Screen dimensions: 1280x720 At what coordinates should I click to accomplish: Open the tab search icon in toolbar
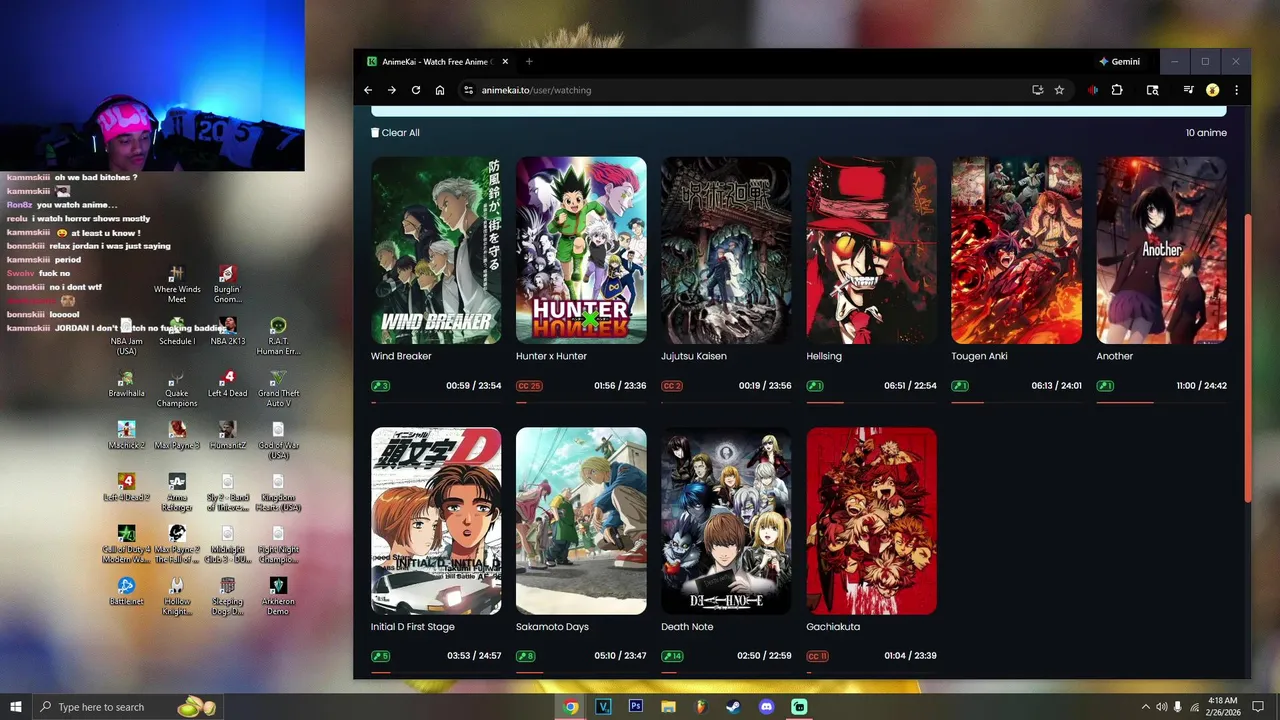(1152, 90)
